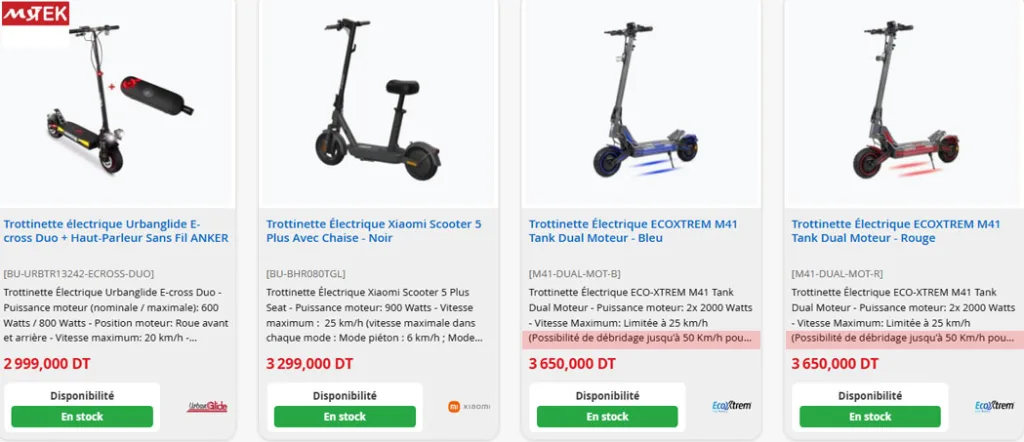Click En stock button for Urbanglide scooter

[x=82, y=416]
